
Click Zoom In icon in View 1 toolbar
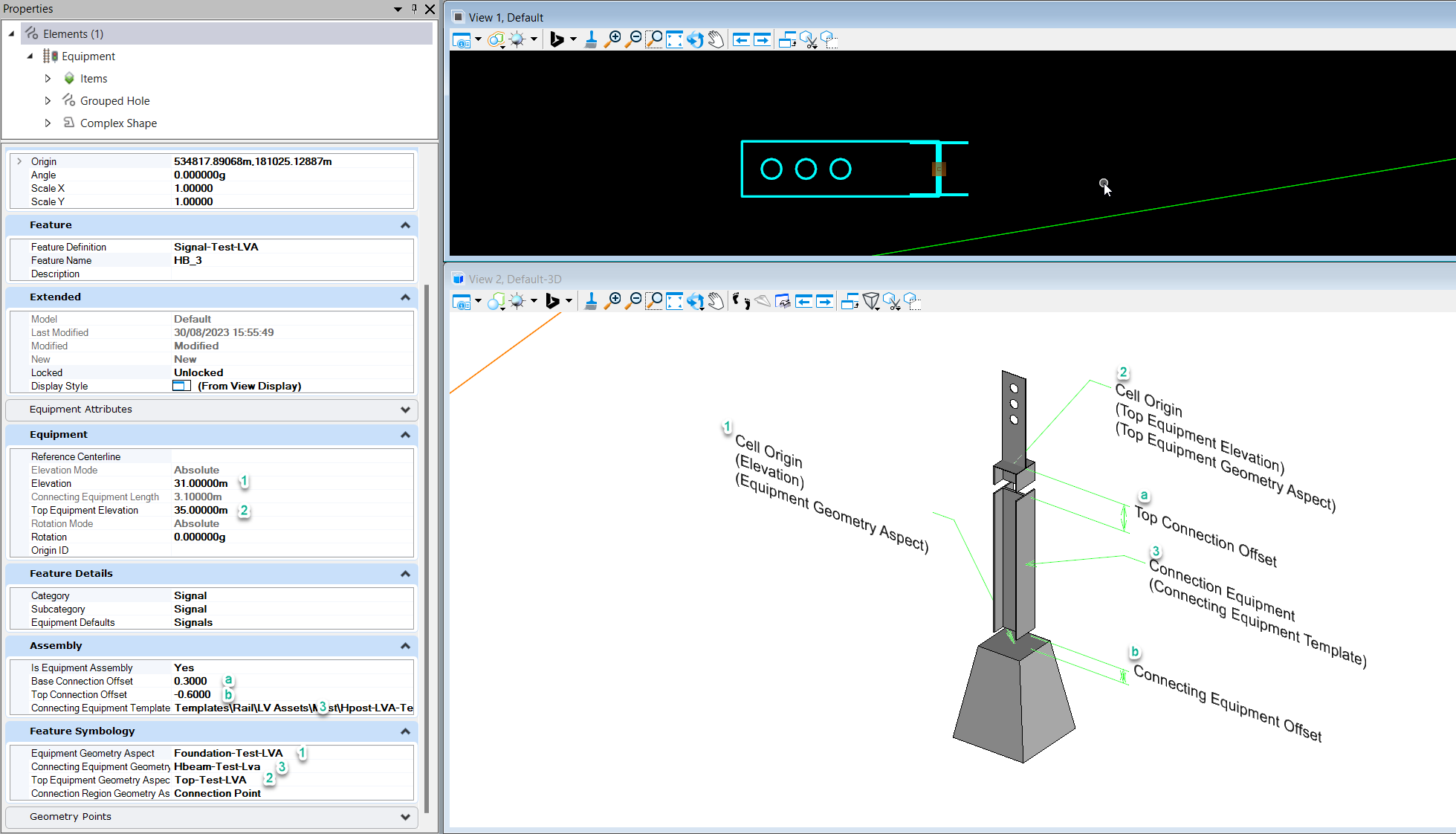[612, 39]
